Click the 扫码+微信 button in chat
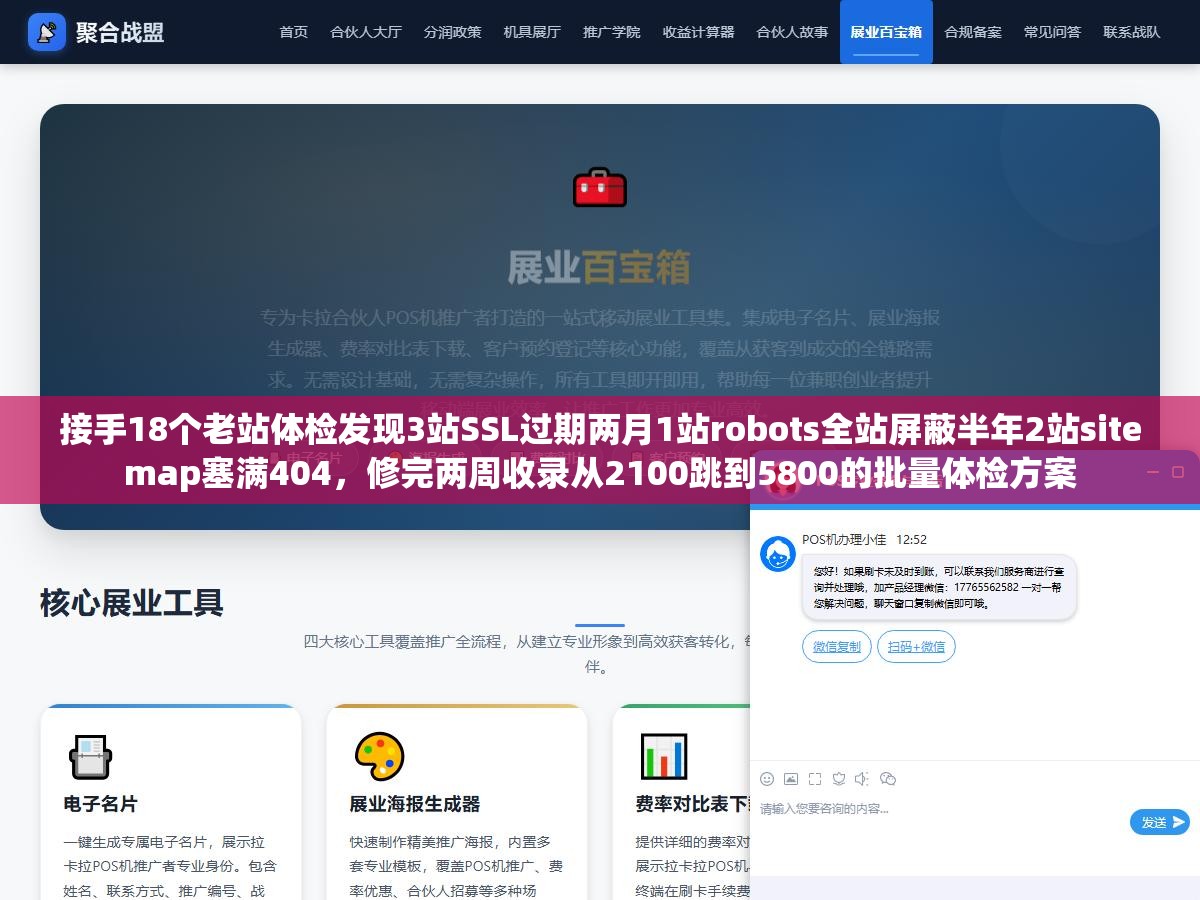The height and width of the screenshot is (900, 1200). 916,647
